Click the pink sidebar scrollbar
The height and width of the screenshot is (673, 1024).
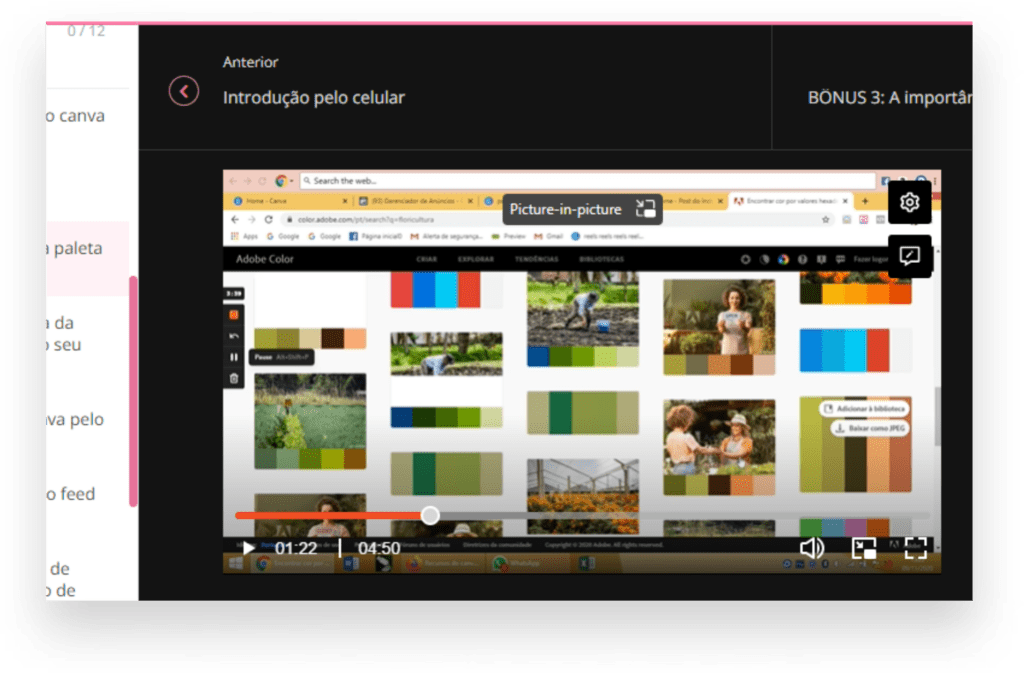click(x=133, y=390)
